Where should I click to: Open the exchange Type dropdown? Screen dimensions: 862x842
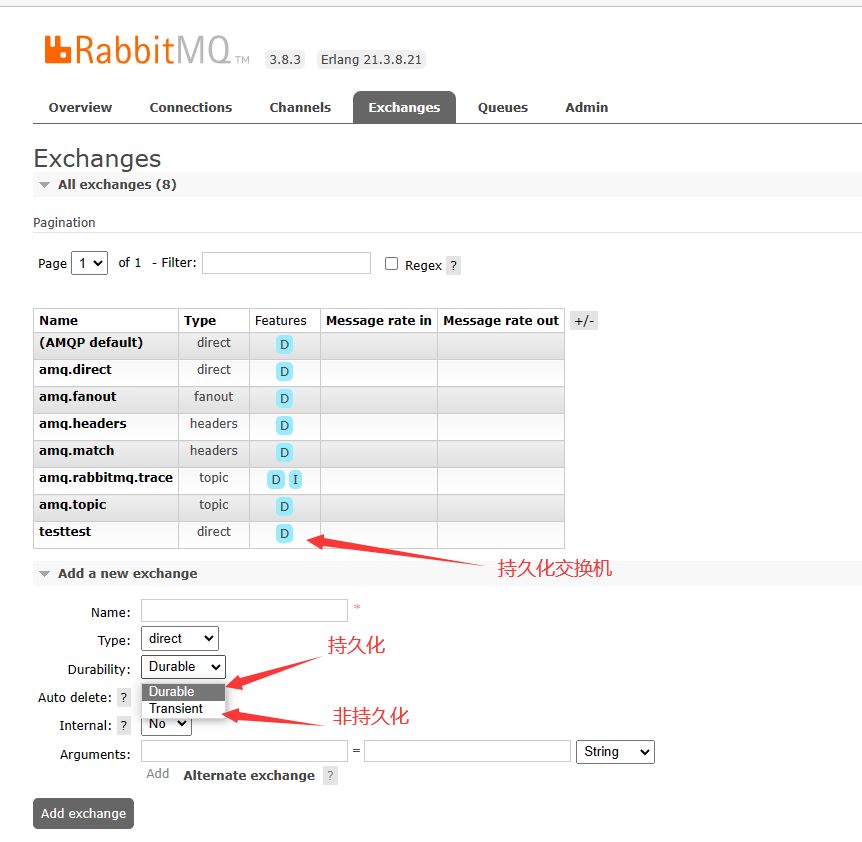click(180, 639)
